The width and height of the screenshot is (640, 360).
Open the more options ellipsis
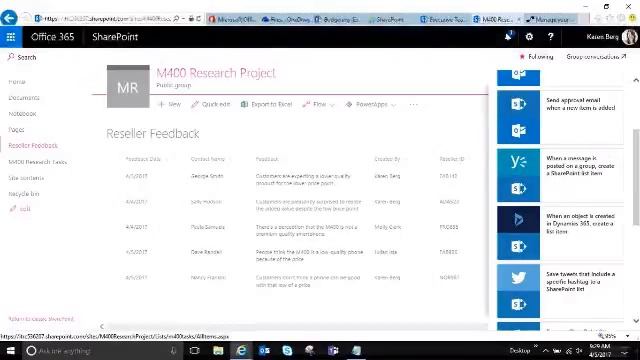(413, 104)
